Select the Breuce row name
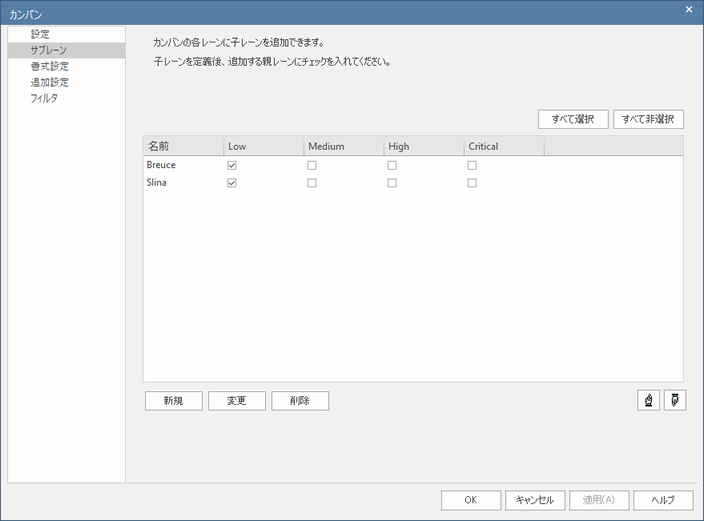 pyautogui.click(x=161, y=165)
